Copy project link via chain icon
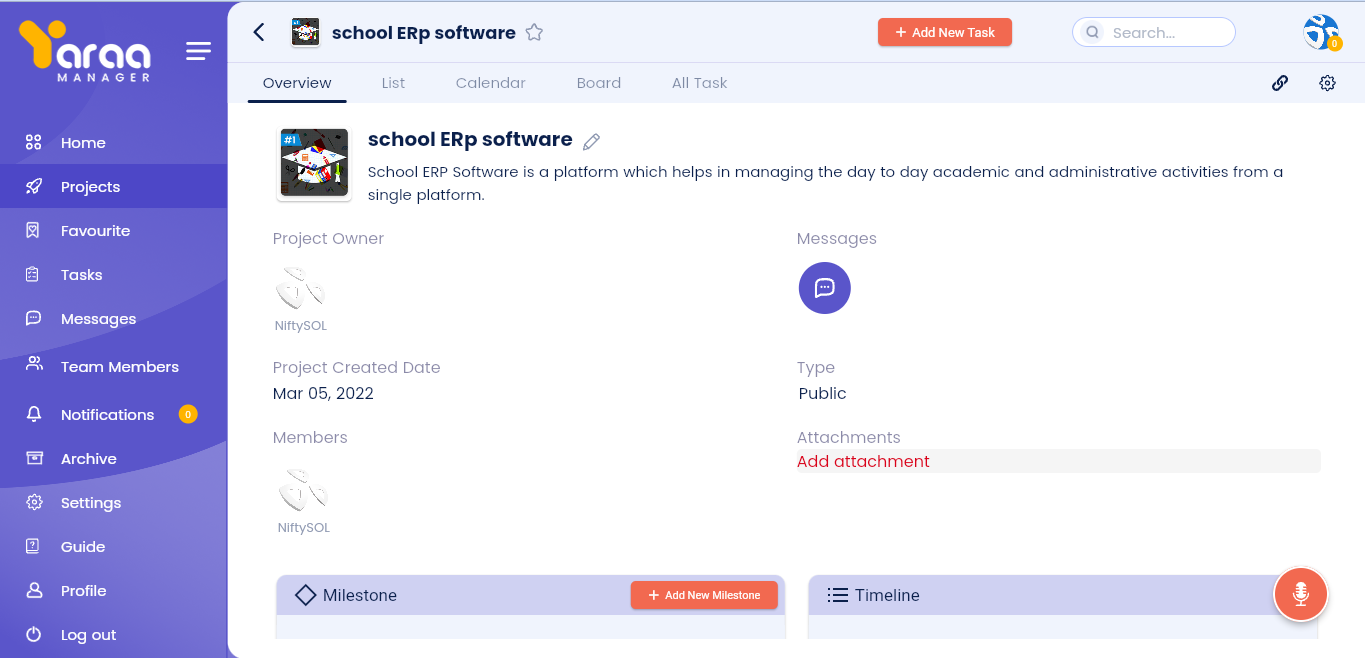 point(1279,83)
